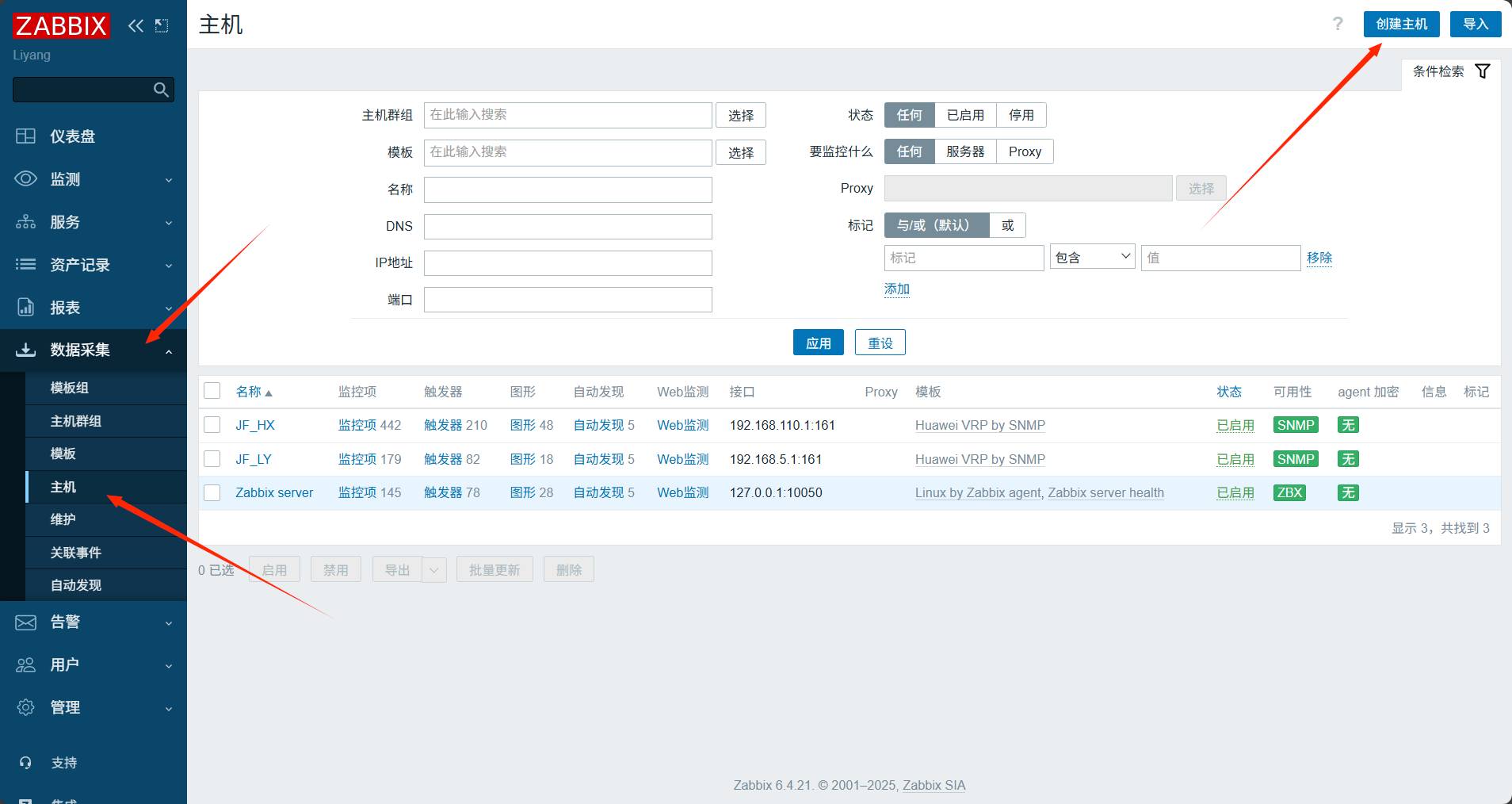Click the ZBX availability badge
The width and height of the screenshot is (1512, 804).
[x=1289, y=492]
